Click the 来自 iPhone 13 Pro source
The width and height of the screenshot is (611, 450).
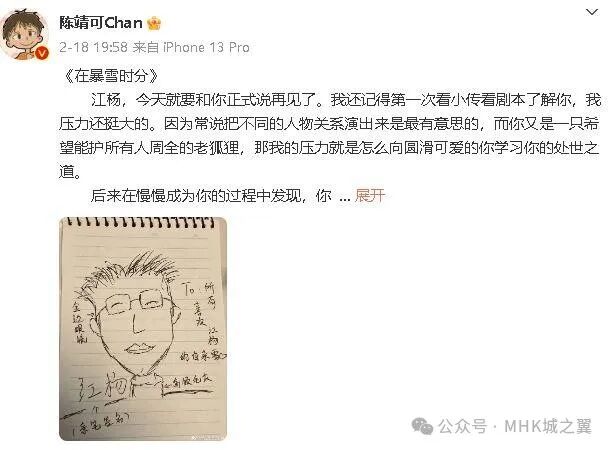click(191, 47)
